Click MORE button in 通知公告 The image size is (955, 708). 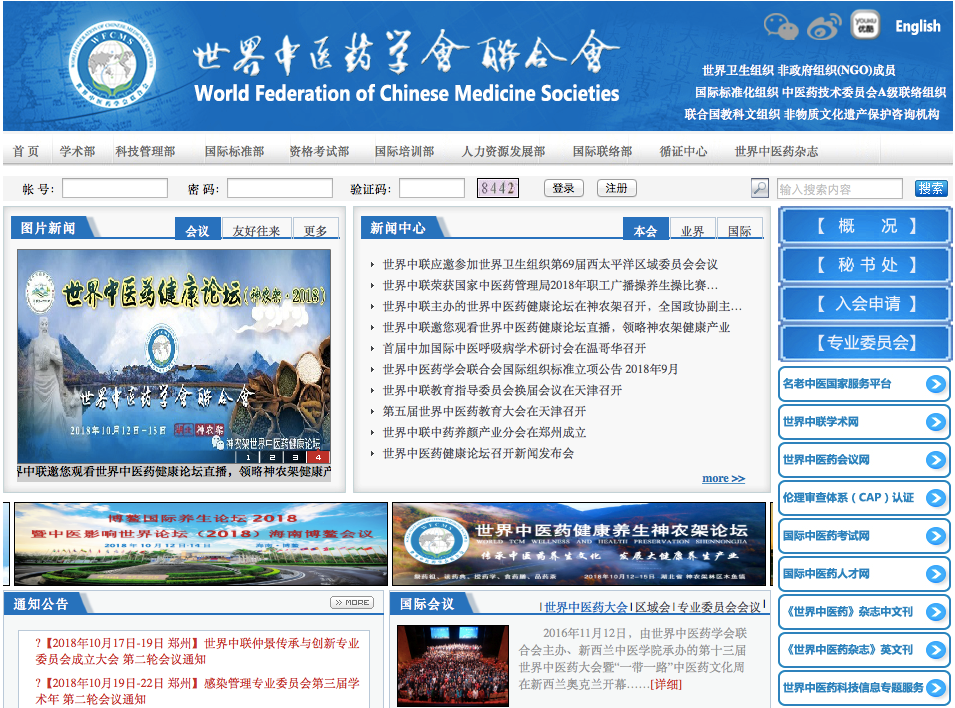(352, 603)
